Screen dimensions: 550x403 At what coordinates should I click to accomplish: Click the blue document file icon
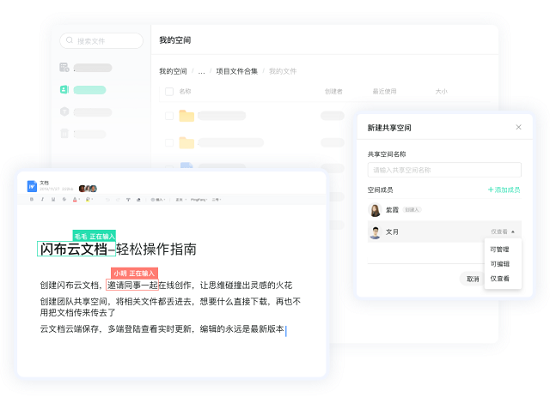pyautogui.click(x=32, y=186)
